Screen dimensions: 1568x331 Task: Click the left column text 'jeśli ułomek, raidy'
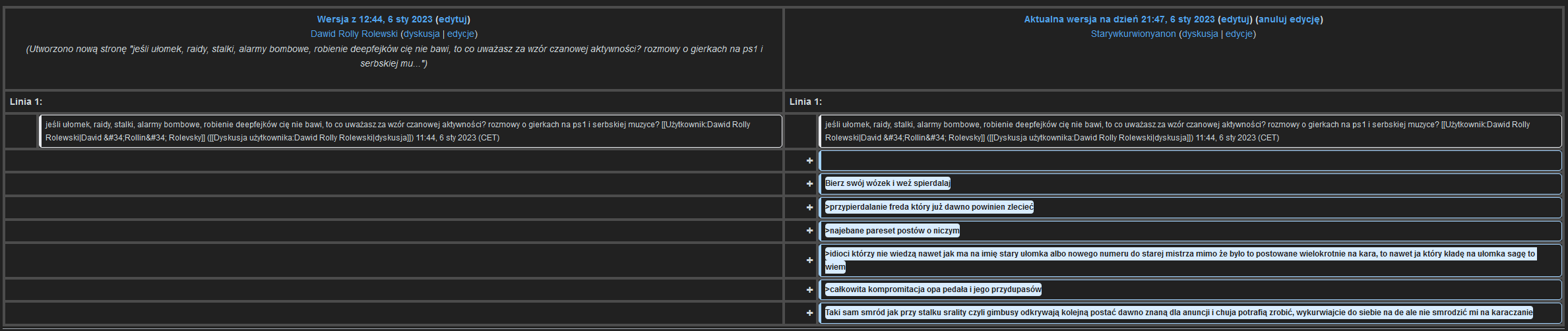pyautogui.click(x=78, y=124)
